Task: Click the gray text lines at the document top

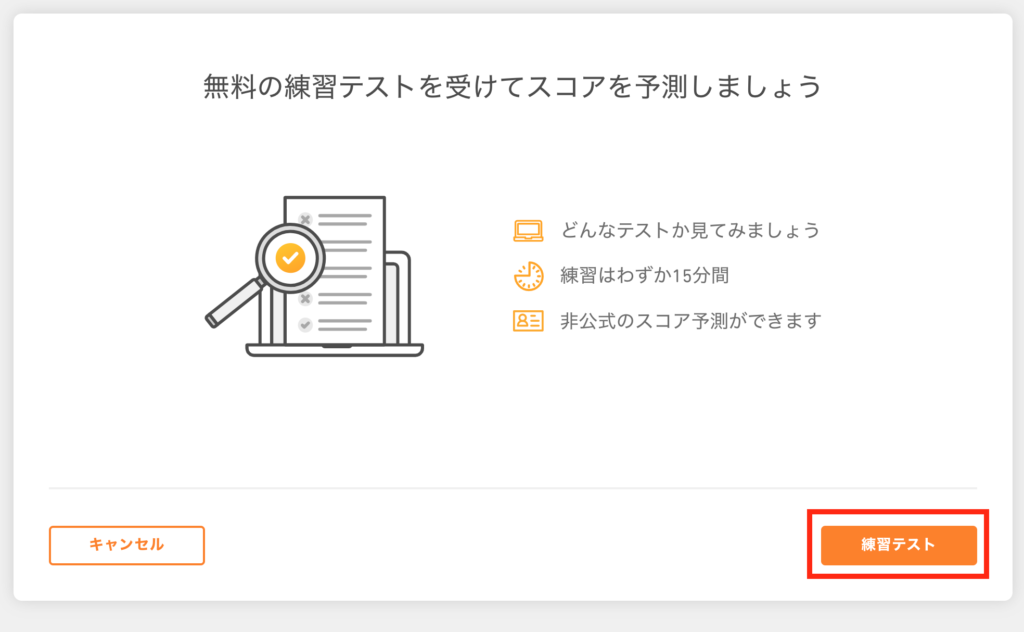Action: pos(345,219)
